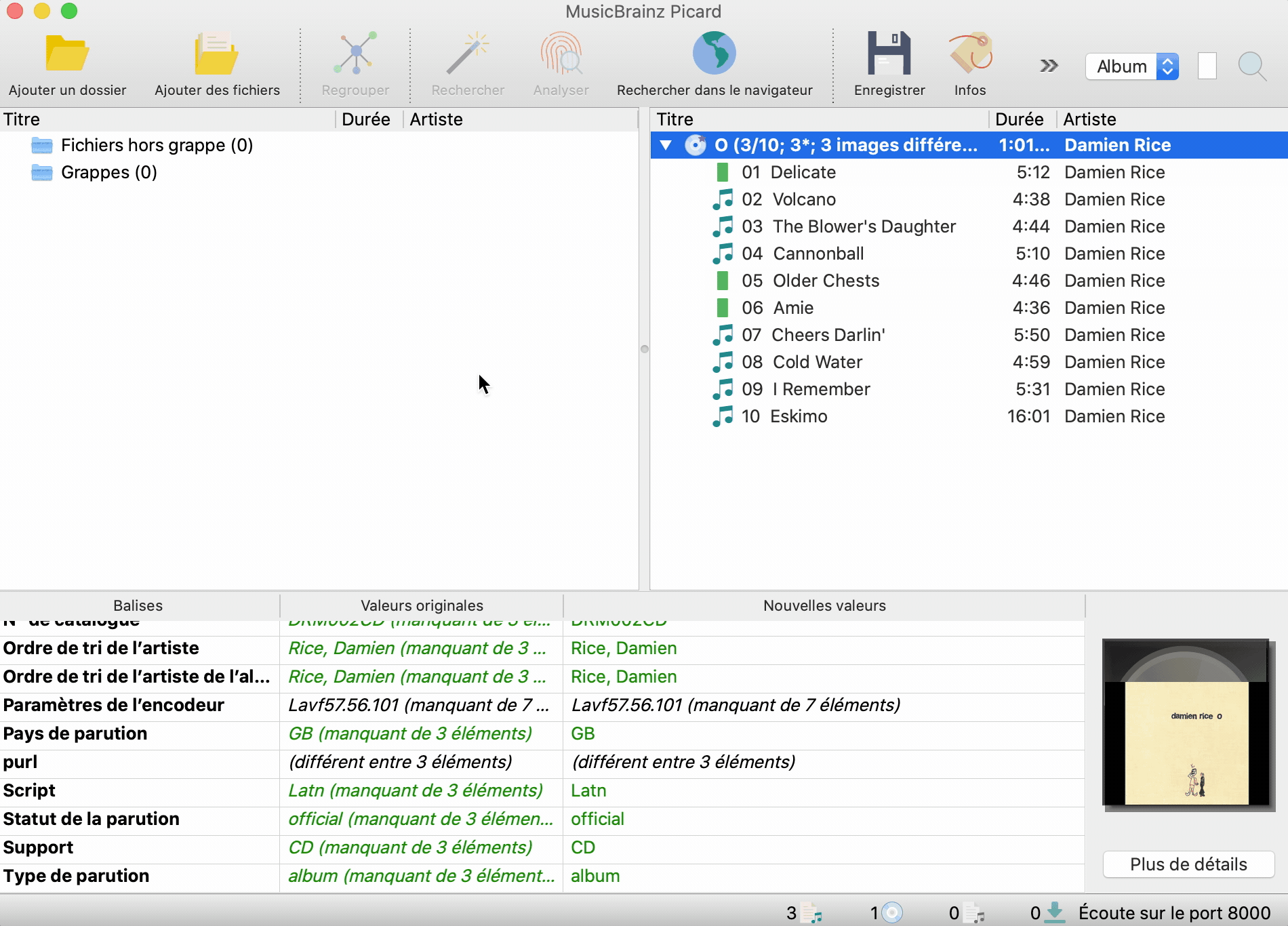The image size is (1288, 926).
Task: Click the toolbar search text field
Action: (x=1207, y=66)
